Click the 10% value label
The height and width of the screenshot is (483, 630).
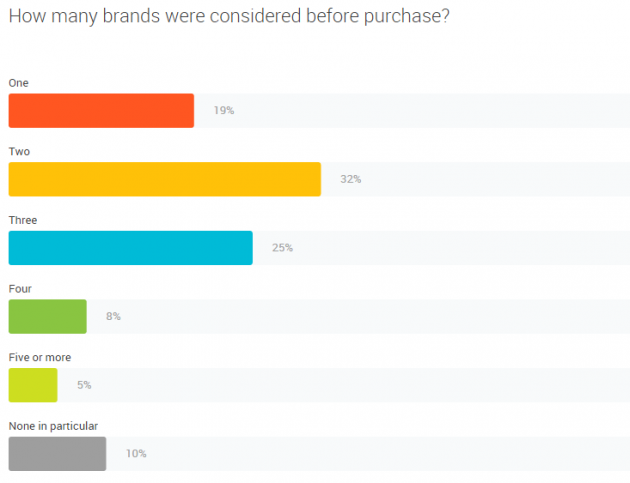(136, 453)
